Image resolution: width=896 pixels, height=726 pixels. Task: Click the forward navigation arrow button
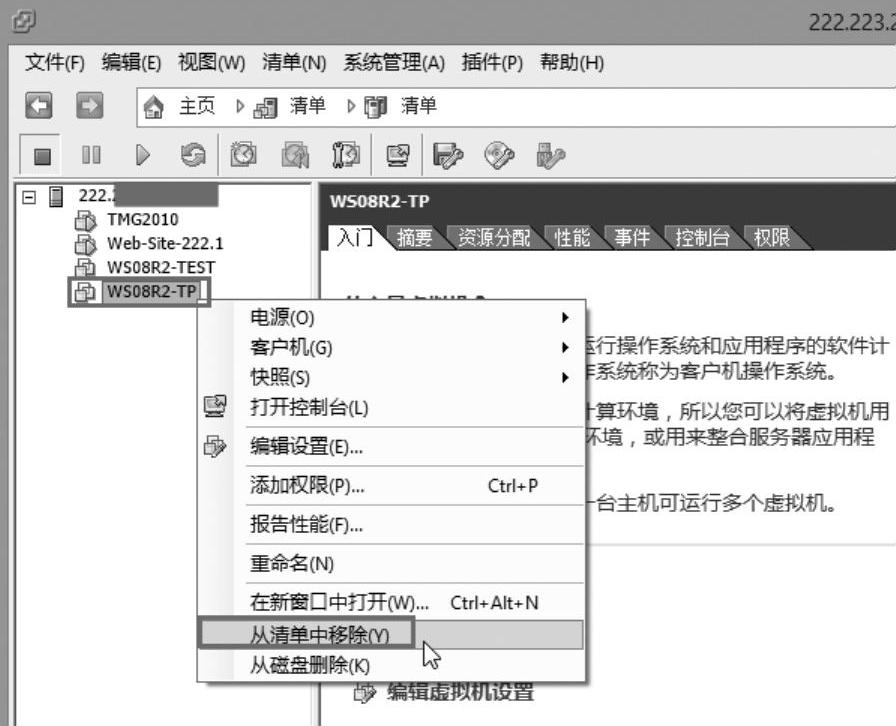tap(90, 106)
